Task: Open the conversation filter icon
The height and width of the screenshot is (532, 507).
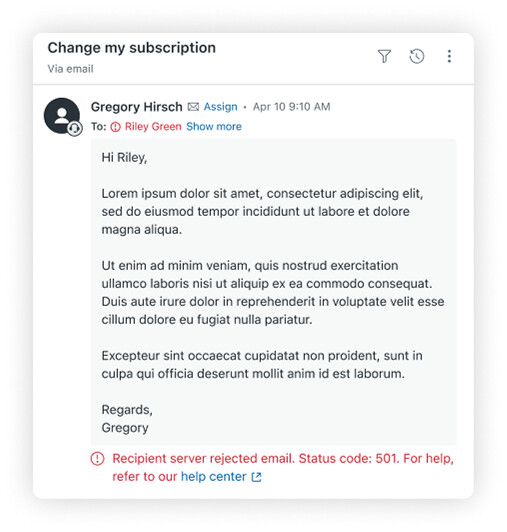Action: click(384, 56)
